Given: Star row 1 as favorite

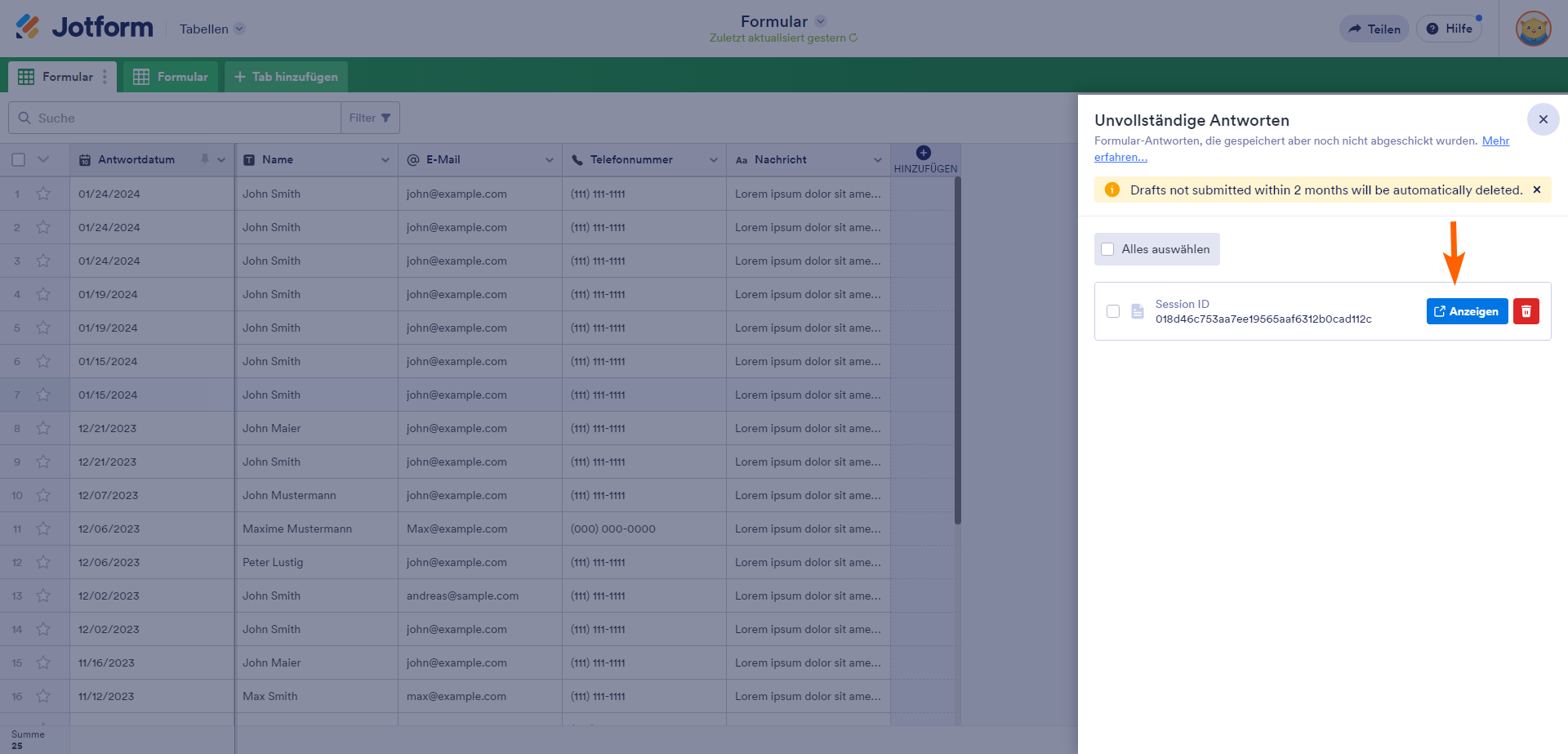Looking at the screenshot, I should (x=43, y=194).
